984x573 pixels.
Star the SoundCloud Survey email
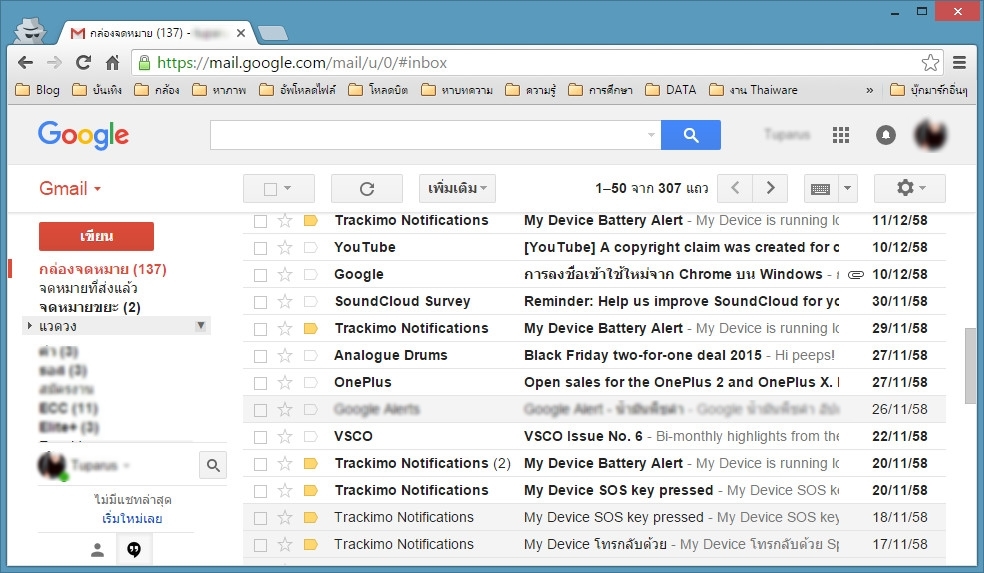click(x=285, y=301)
